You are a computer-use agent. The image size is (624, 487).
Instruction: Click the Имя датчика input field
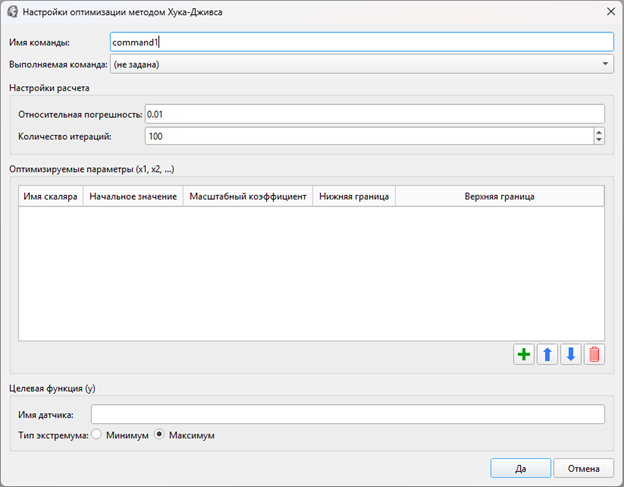[x=347, y=415]
